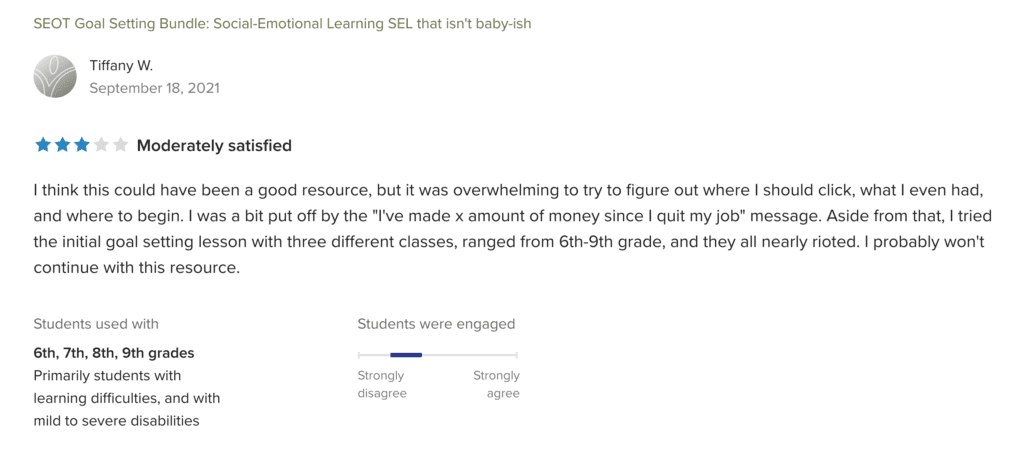Open the SEOT Goal Setting Bundle link

[282, 22]
